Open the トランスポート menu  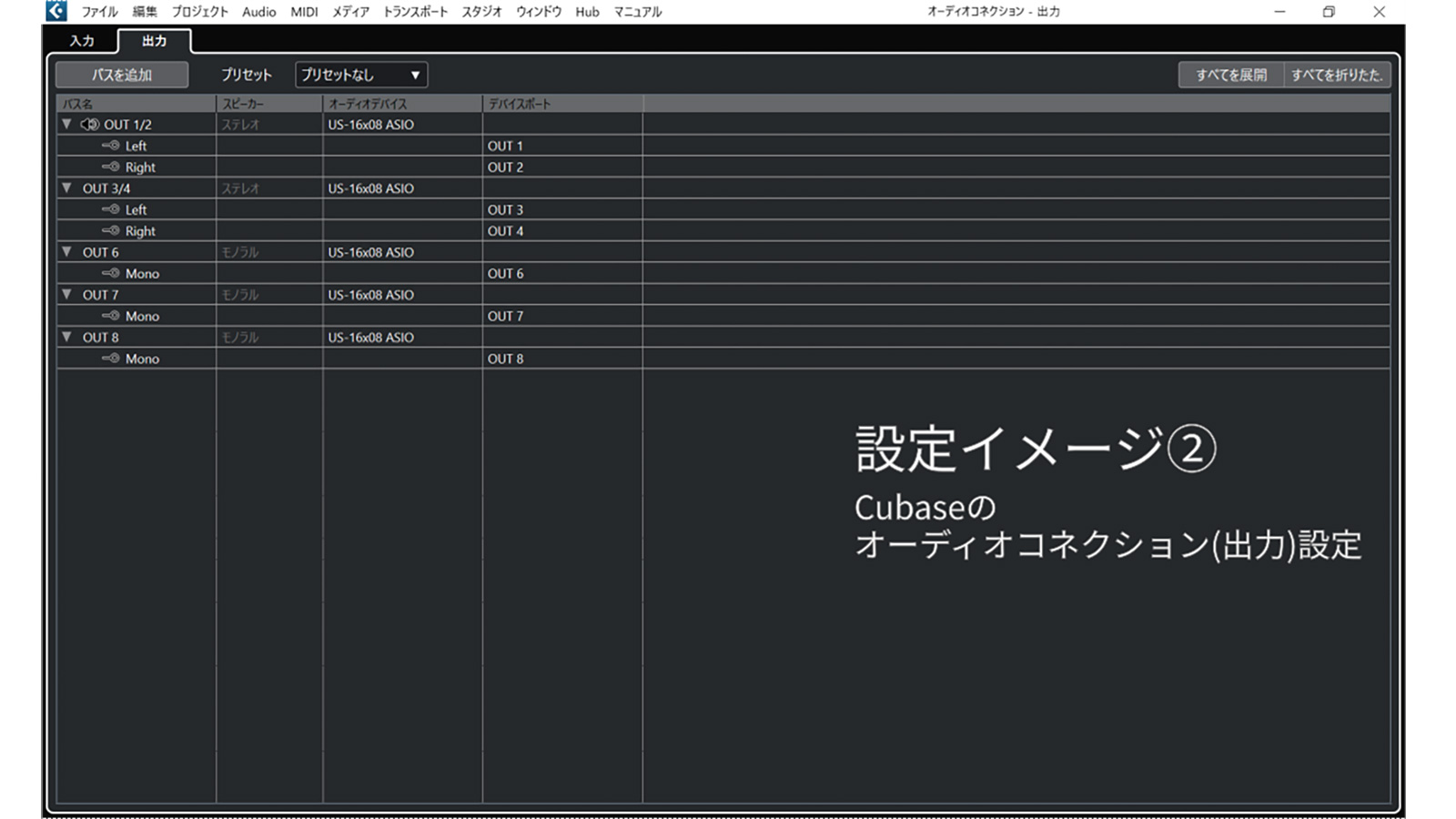click(415, 12)
